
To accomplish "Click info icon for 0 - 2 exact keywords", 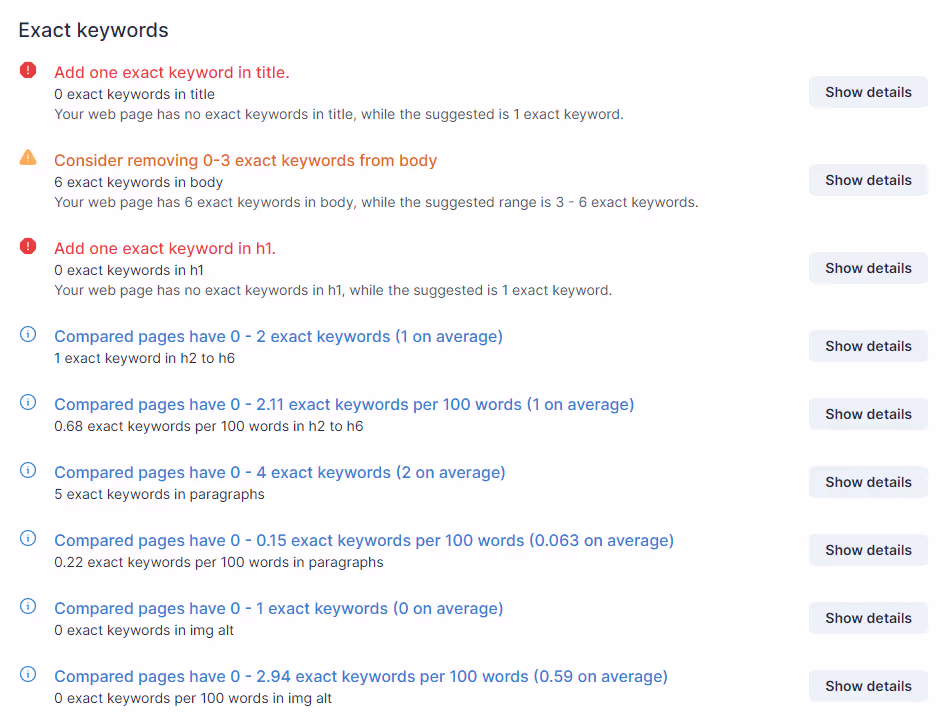I will 28,334.
